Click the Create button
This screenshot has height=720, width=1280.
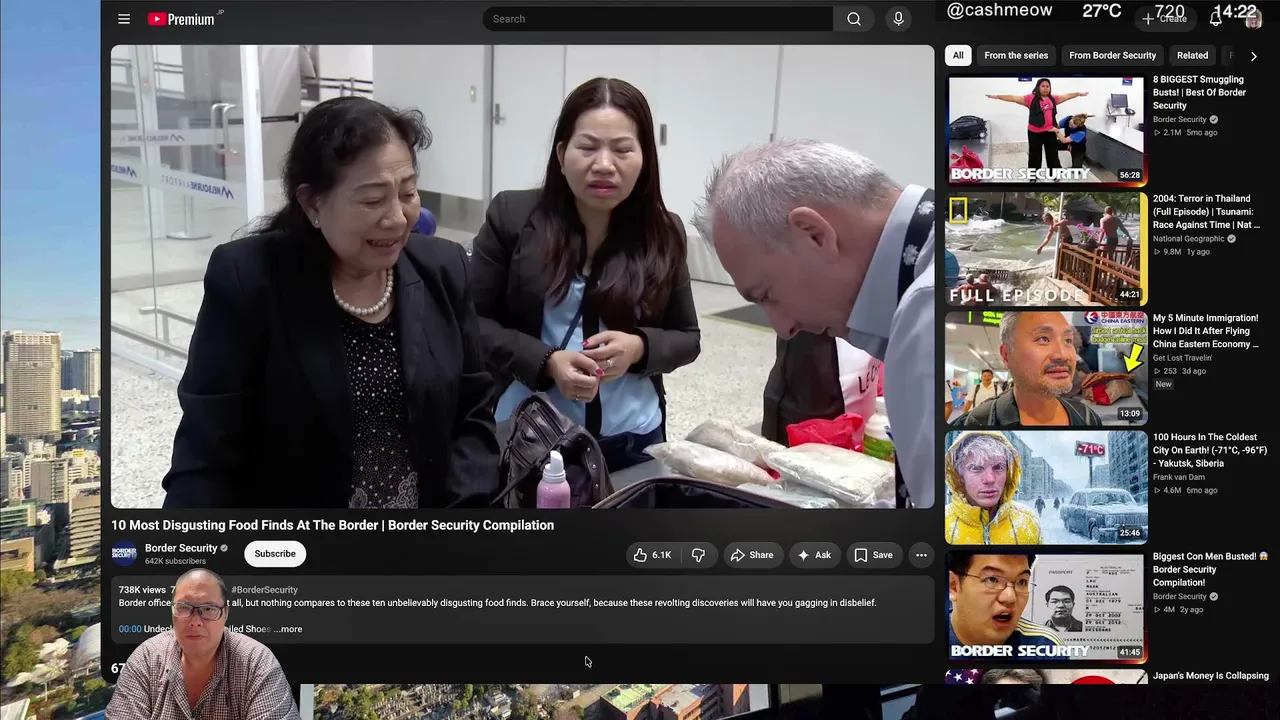coord(1164,19)
